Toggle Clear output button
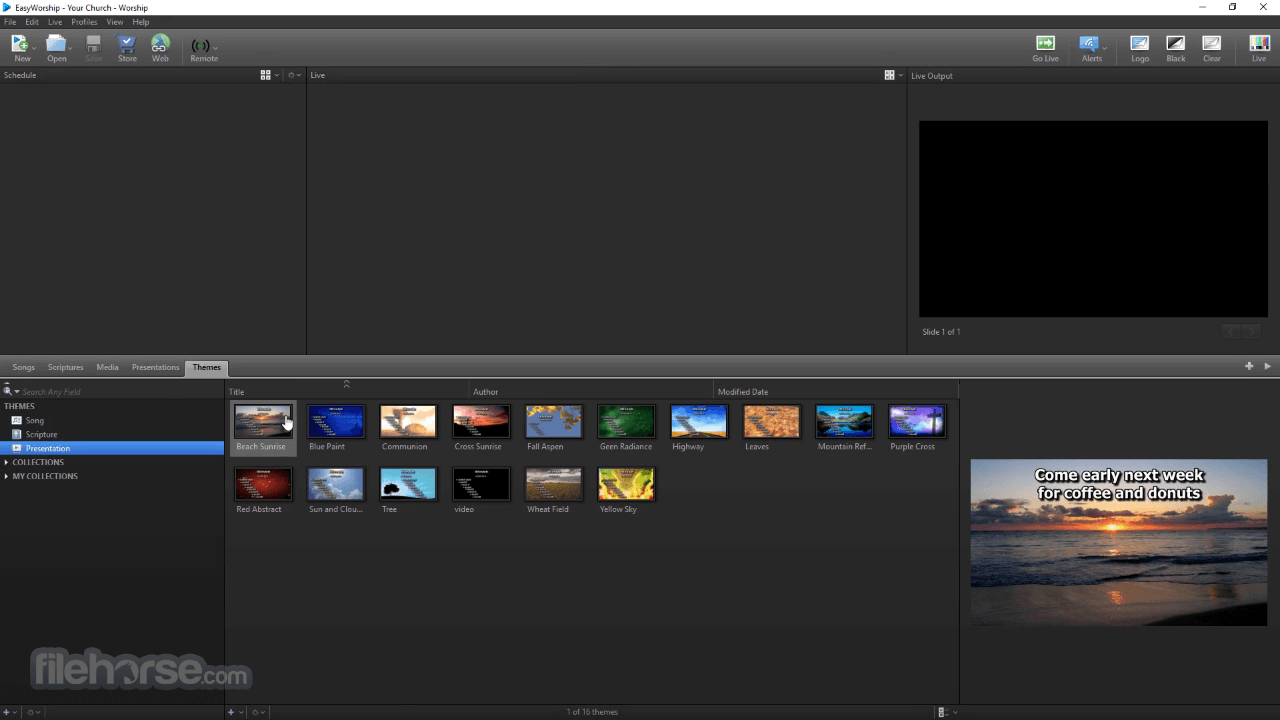 (1212, 43)
